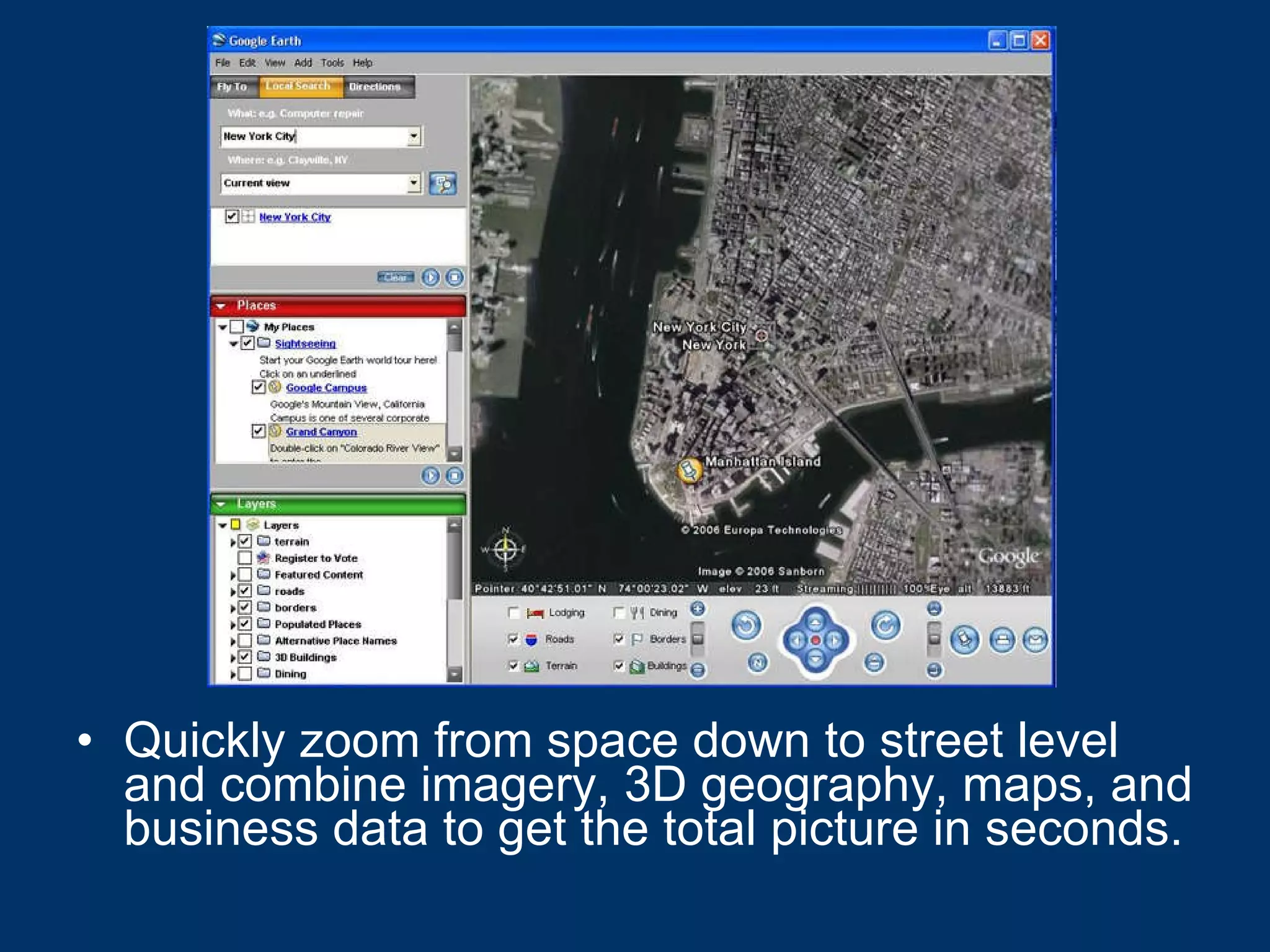Select the Local Search tab
Viewport: 1270px width, 952px height.
pos(300,87)
